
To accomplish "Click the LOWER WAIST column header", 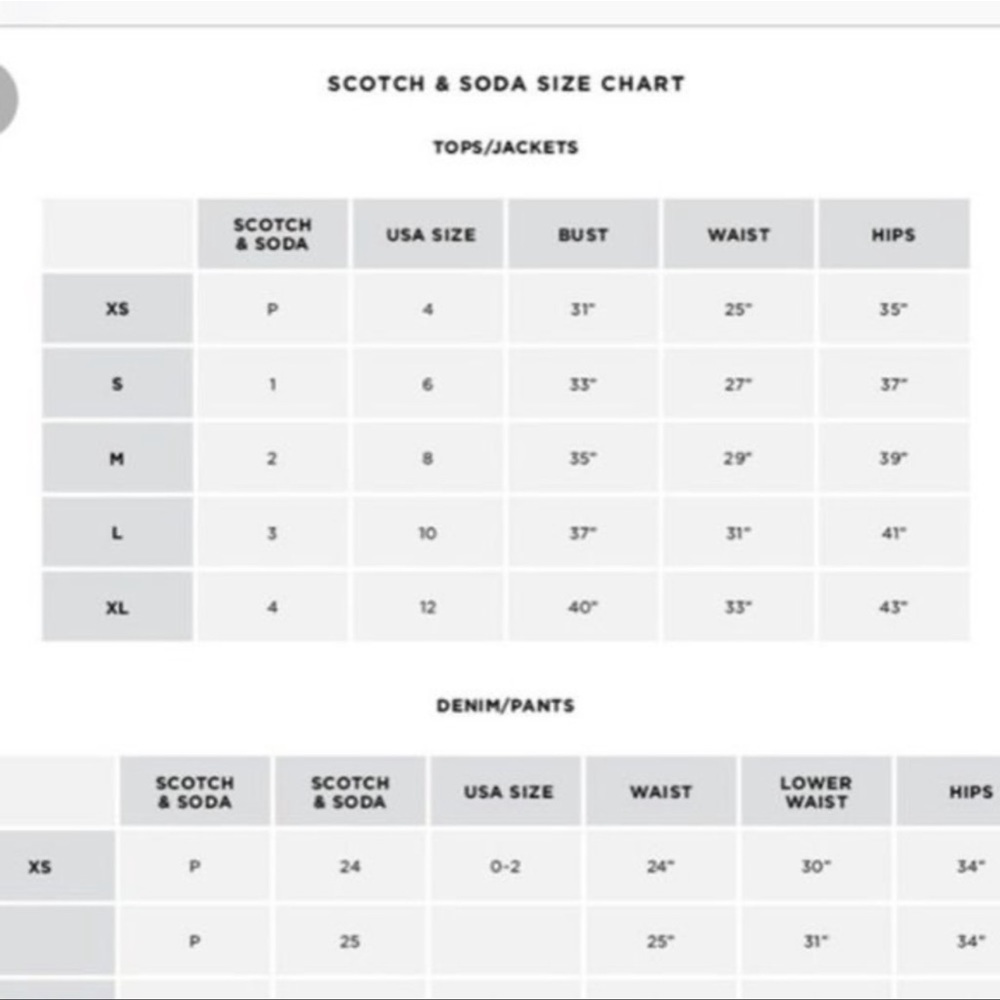I will [816, 791].
